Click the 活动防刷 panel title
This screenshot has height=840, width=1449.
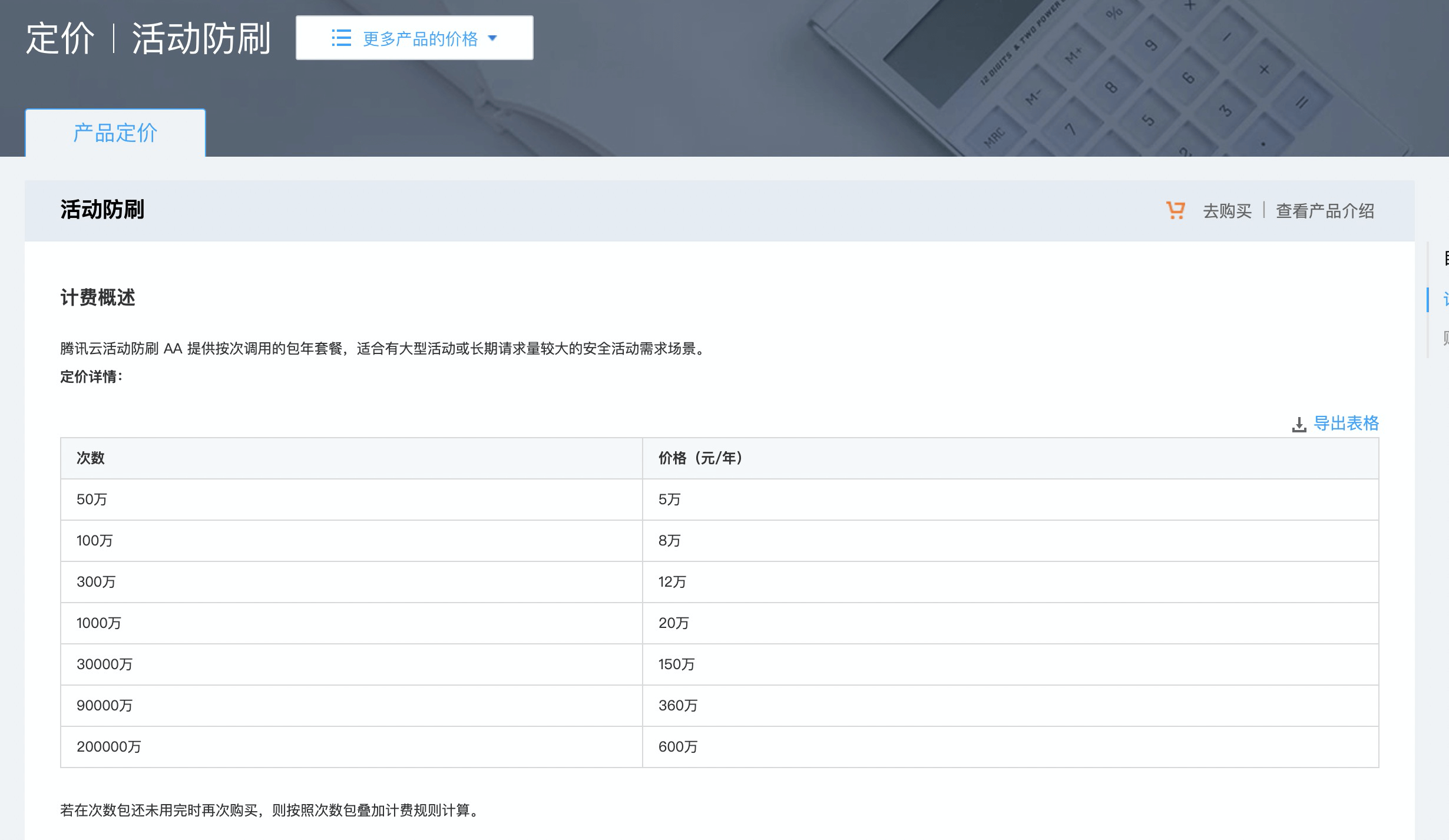102,210
